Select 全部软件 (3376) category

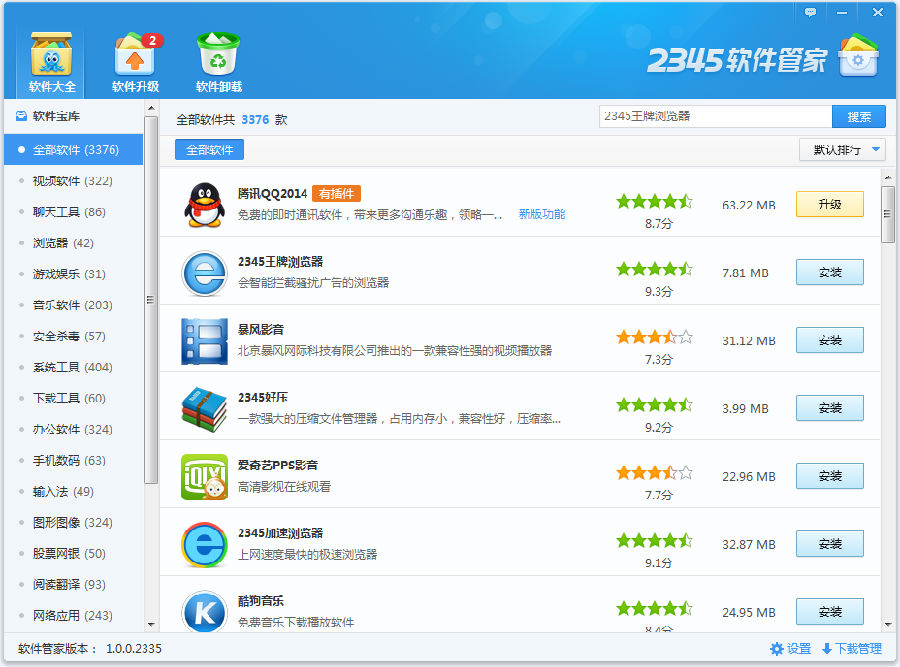(x=73, y=150)
